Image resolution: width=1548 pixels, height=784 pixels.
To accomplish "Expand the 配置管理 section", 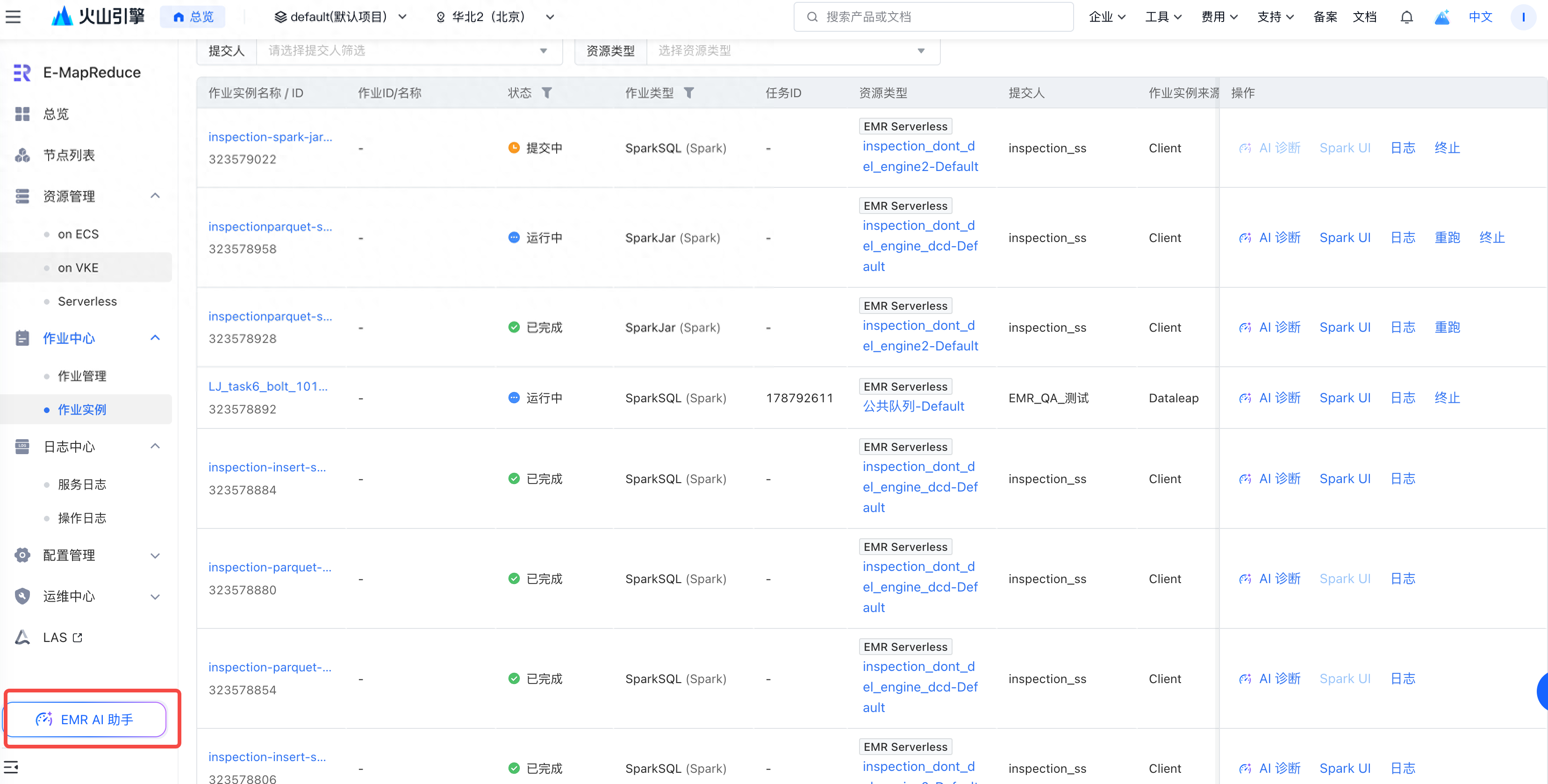I will pyautogui.click(x=155, y=555).
